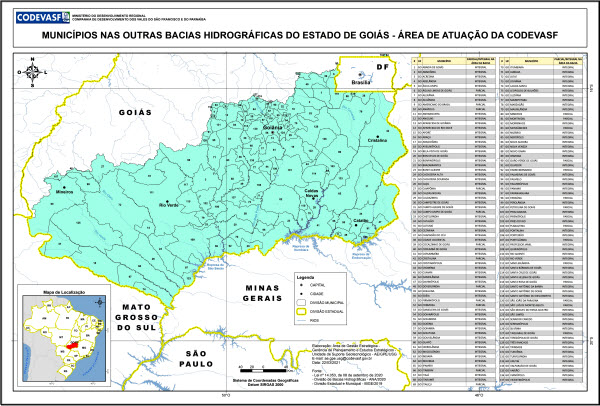Click the Legenda heading
Image resolution: width=600 pixels, height=406 pixels.
point(305,277)
